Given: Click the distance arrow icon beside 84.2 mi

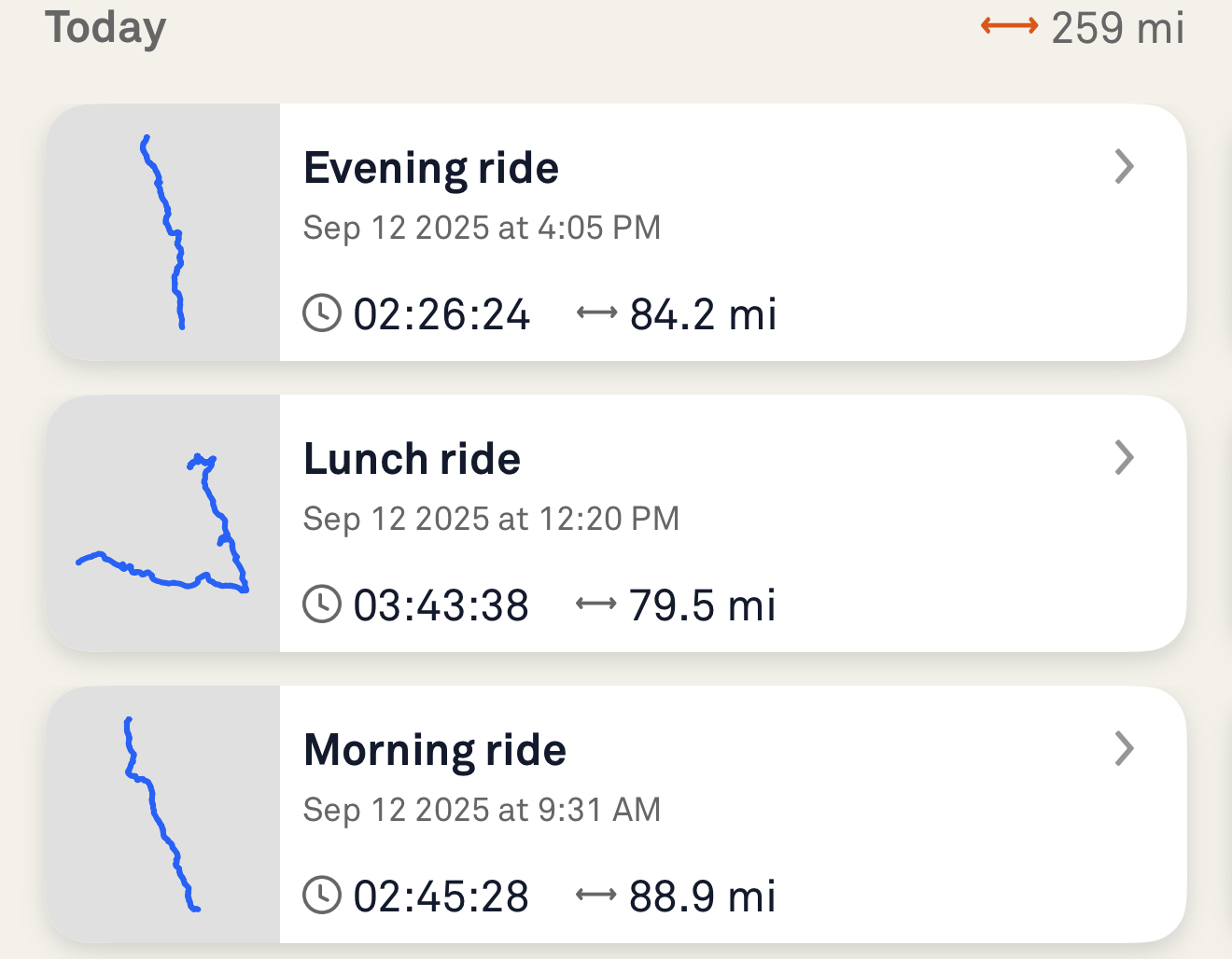Looking at the screenshot, I should click(597, 313).
